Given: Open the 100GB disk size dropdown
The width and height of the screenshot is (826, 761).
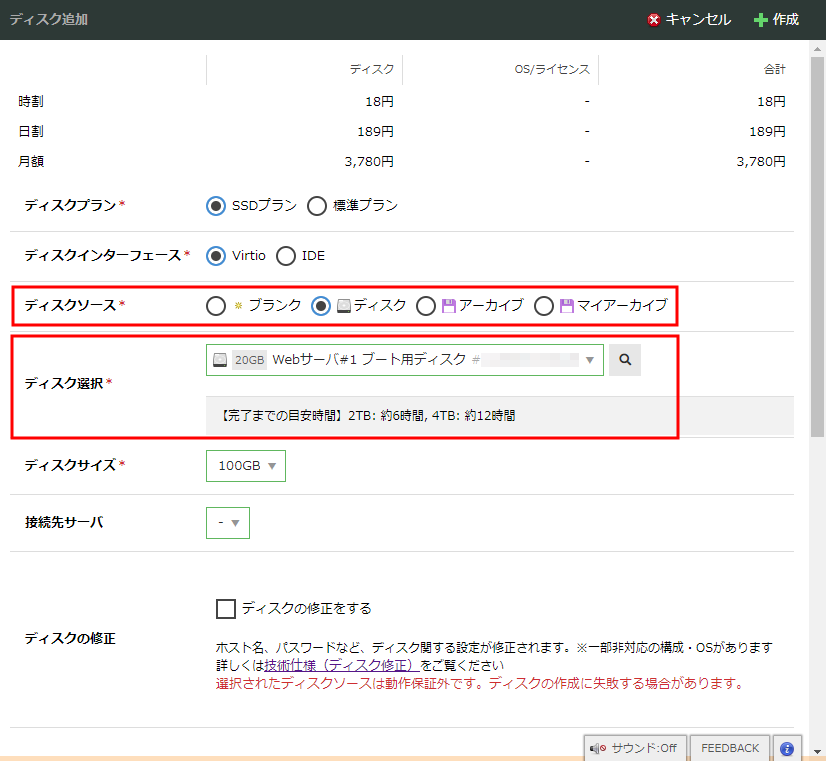Looking at the screenshot, I should [246, 466].
